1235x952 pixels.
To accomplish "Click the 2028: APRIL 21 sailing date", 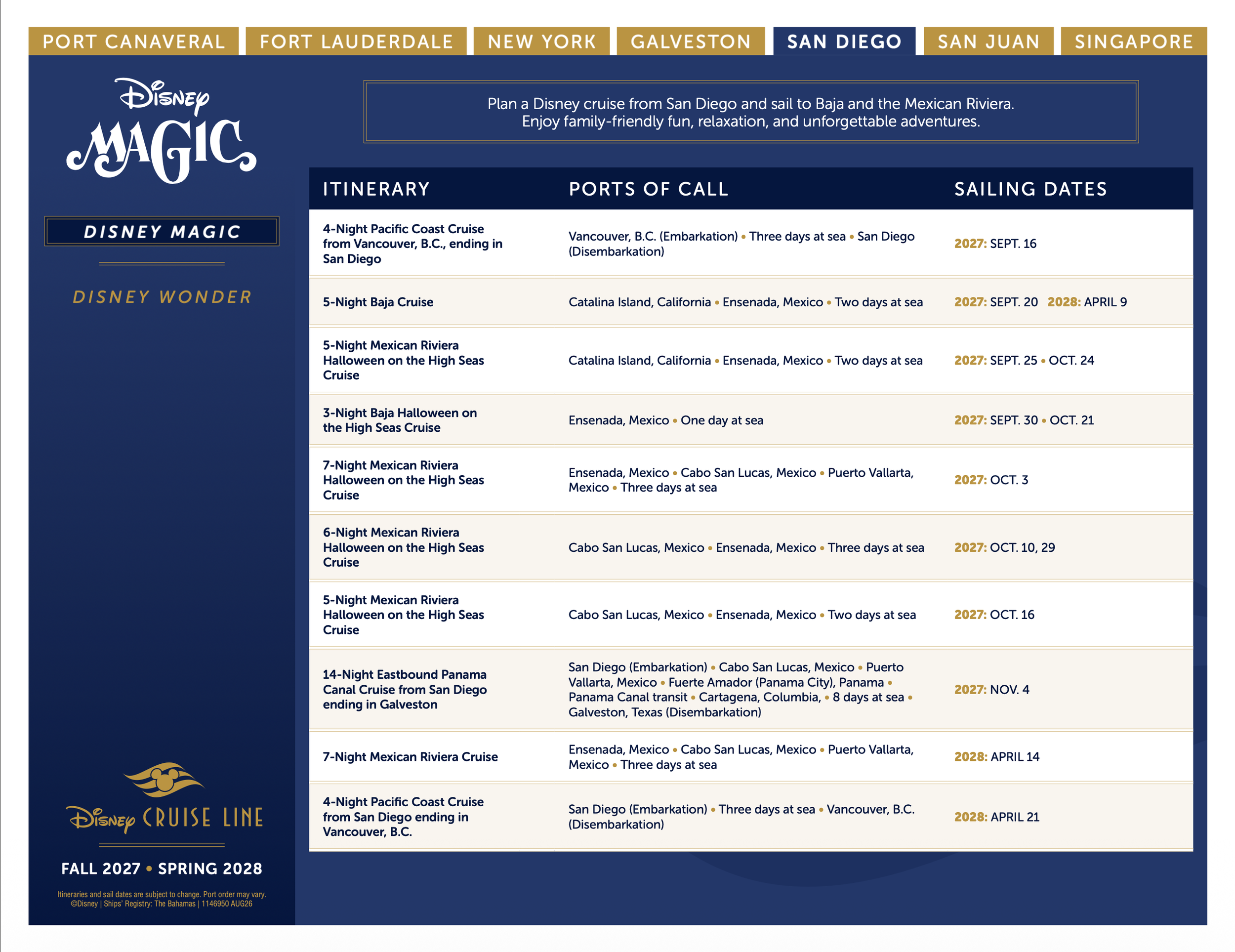I will 996,817.
